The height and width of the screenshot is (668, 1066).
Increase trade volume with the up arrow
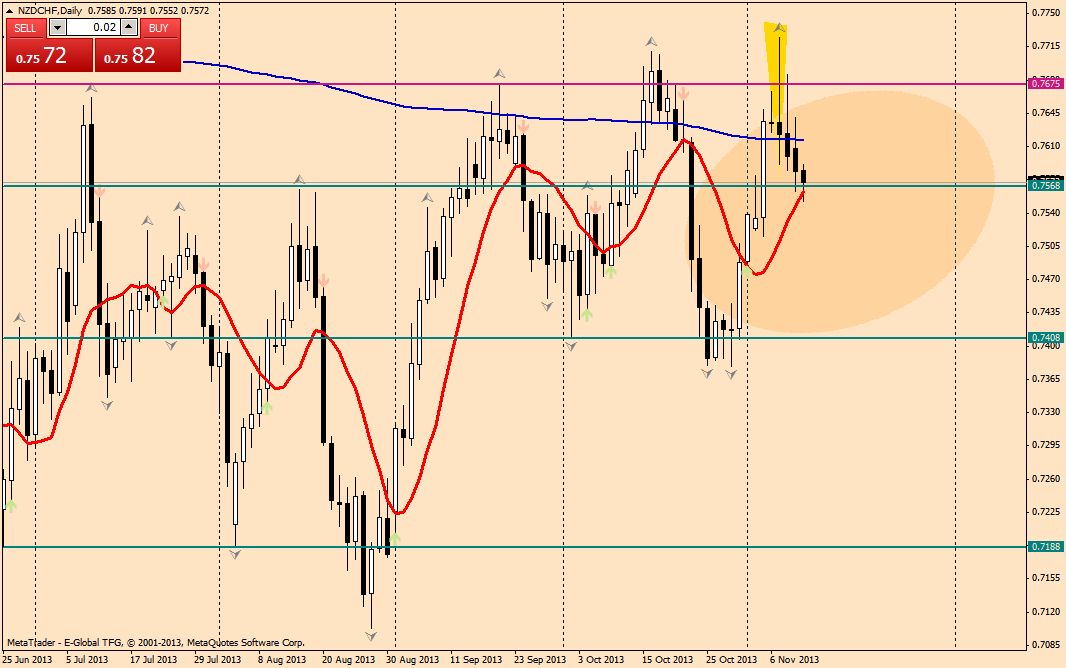(x=131, y=28)
